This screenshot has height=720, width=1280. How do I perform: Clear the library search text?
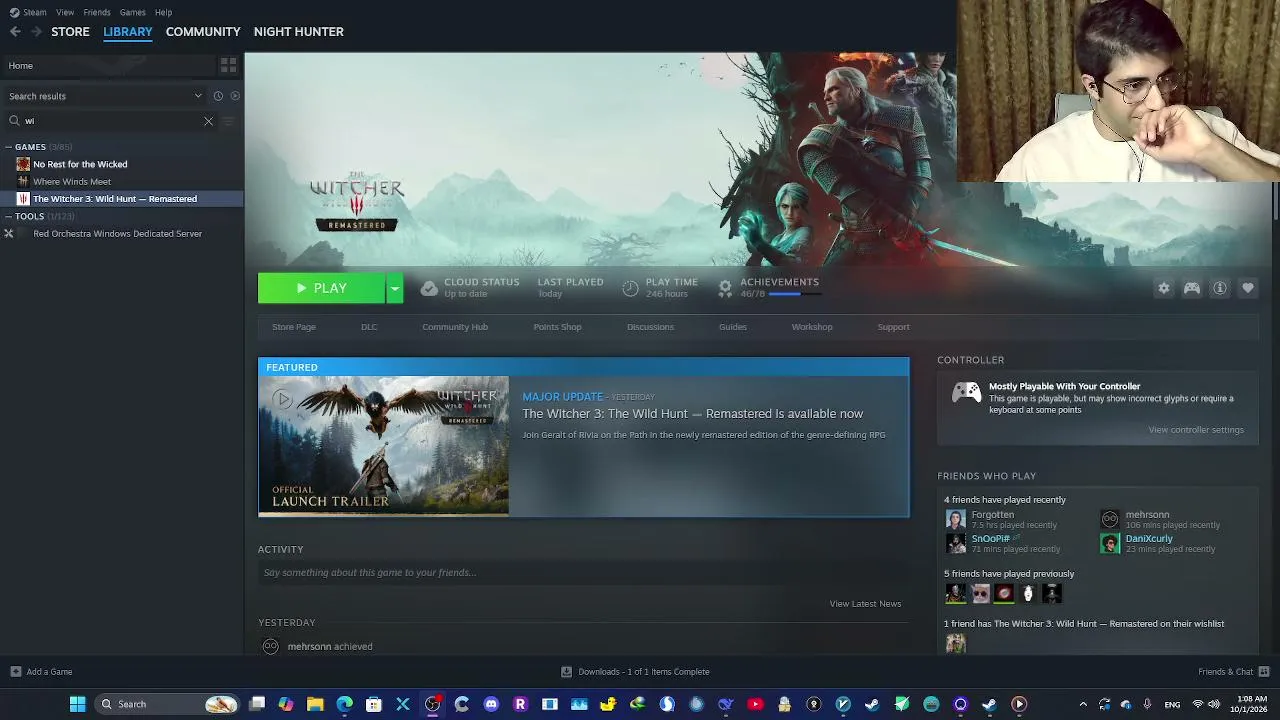click(x=208, y=121)
